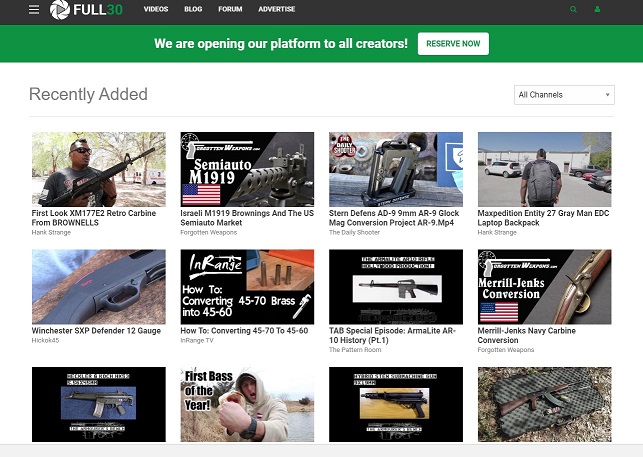Click title Winchester SXP Defender 12 Gauge

tap(96, 331)
